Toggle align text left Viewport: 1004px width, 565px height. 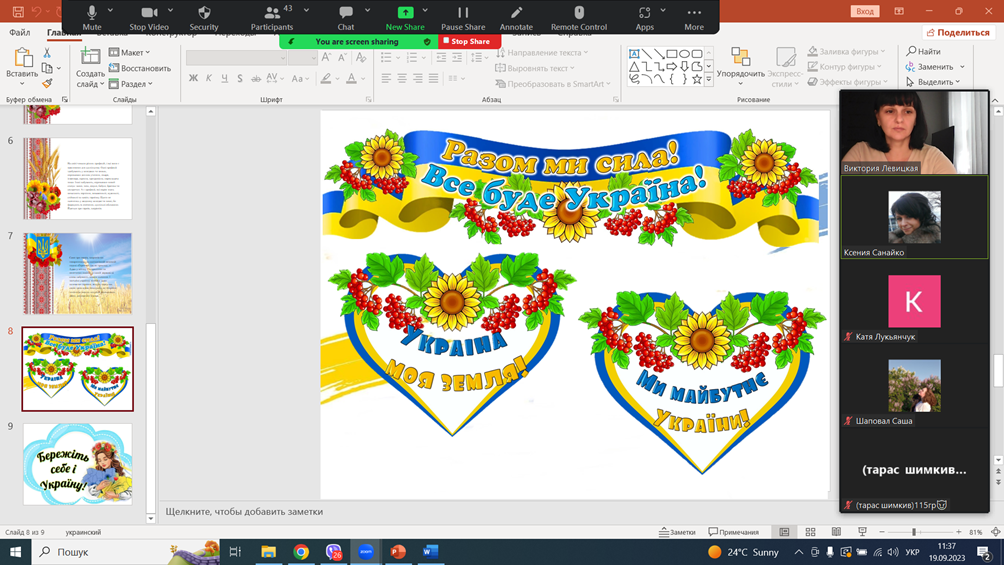385,78
